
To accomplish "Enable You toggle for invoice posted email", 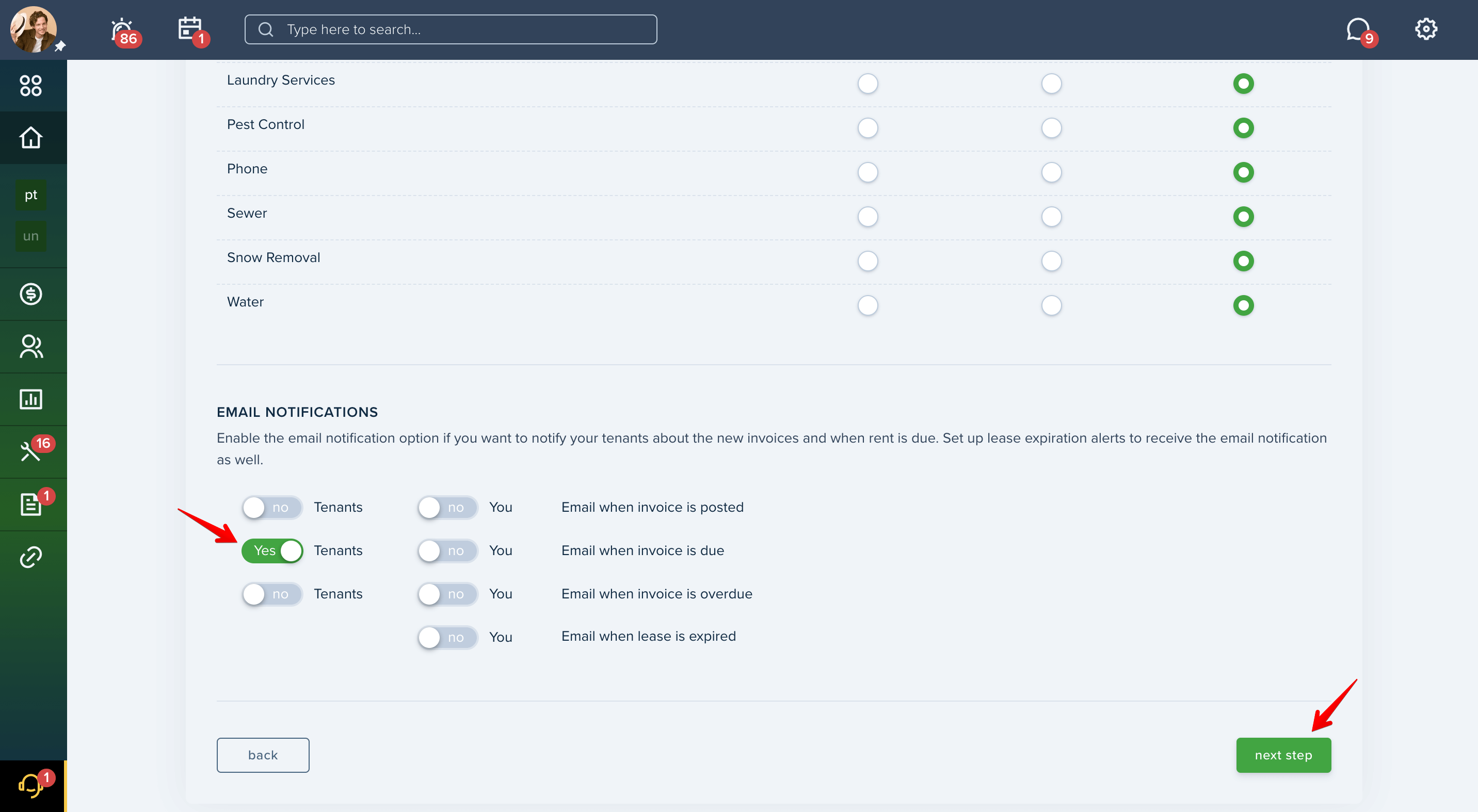I will point(447,508).
